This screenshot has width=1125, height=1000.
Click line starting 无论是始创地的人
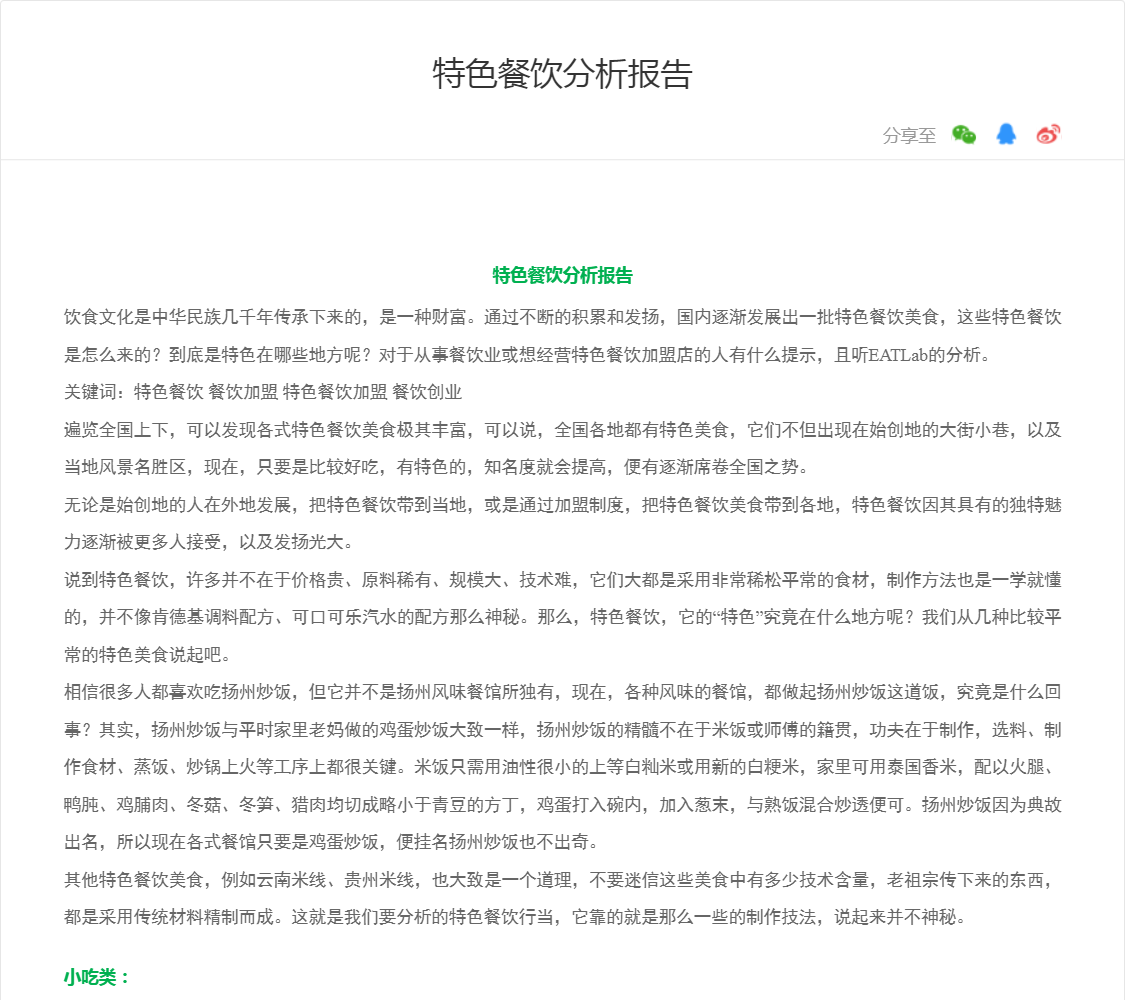click(562, 505)
